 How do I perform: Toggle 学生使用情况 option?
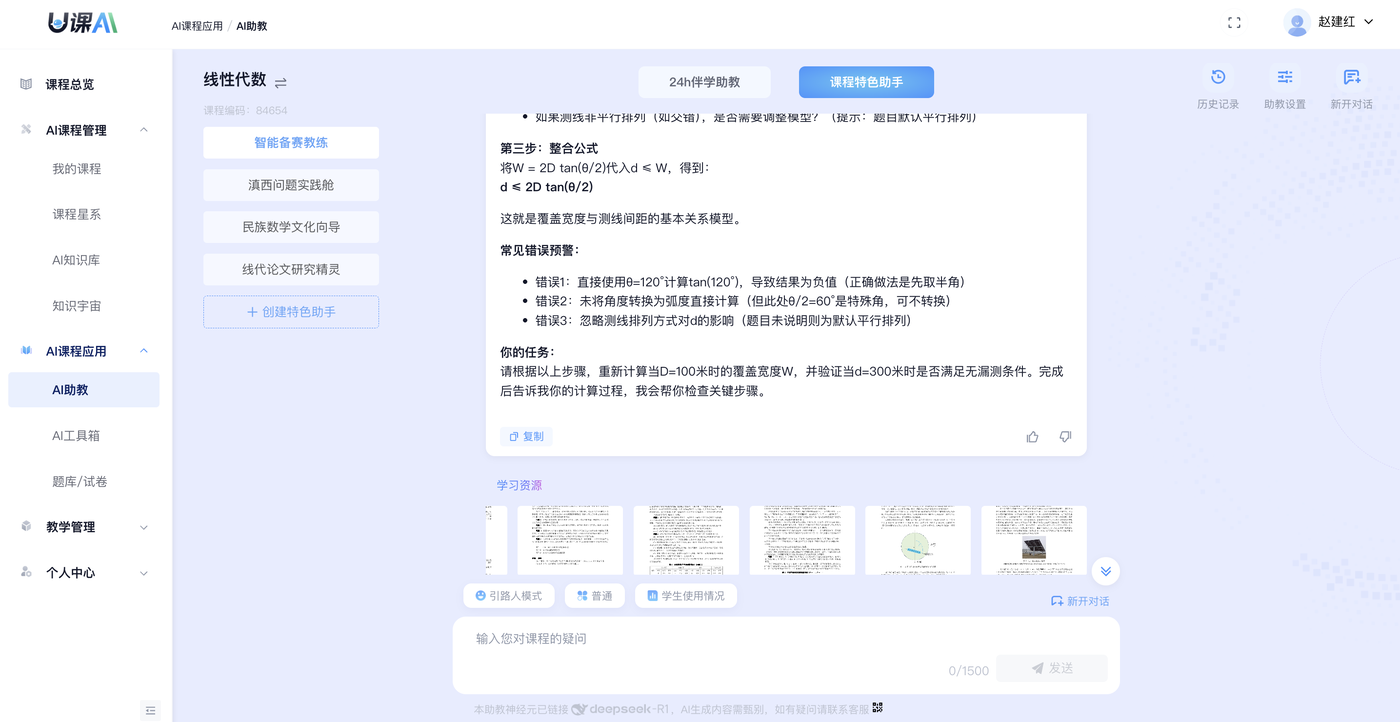[686, 596]
